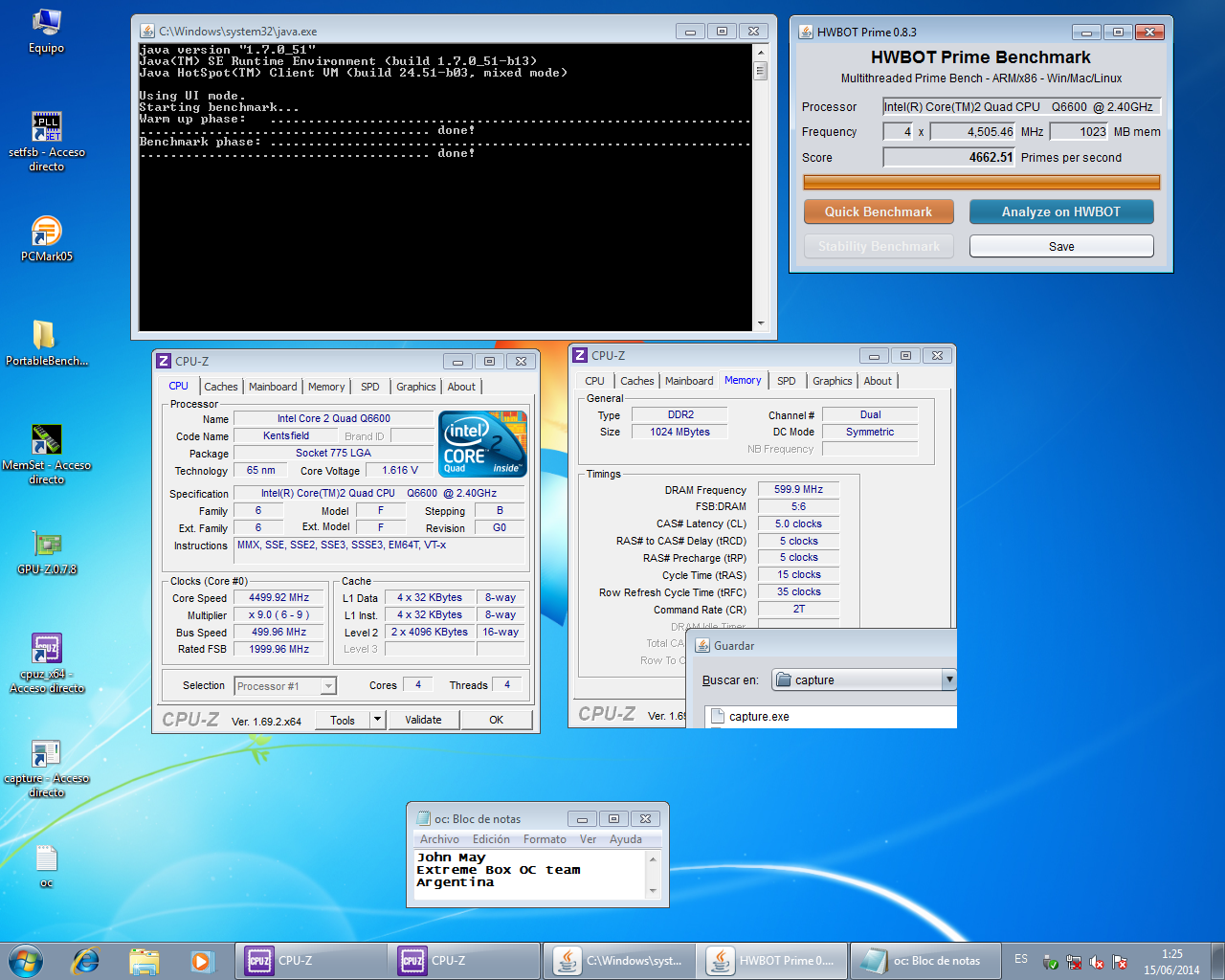1225x980 pixels.
Task: Click the Intel Core 2 Quad logo
Action: point(482,443)
